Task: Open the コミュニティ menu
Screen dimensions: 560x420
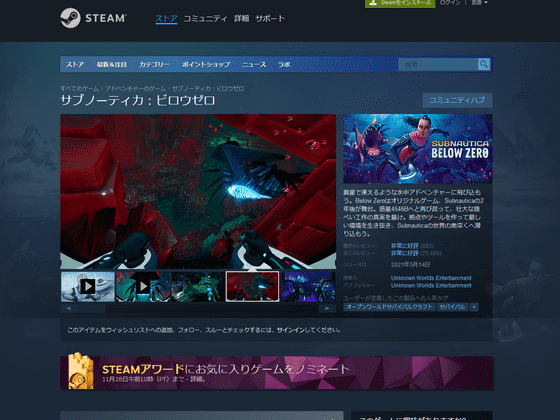Action: [x=205, y=19]
